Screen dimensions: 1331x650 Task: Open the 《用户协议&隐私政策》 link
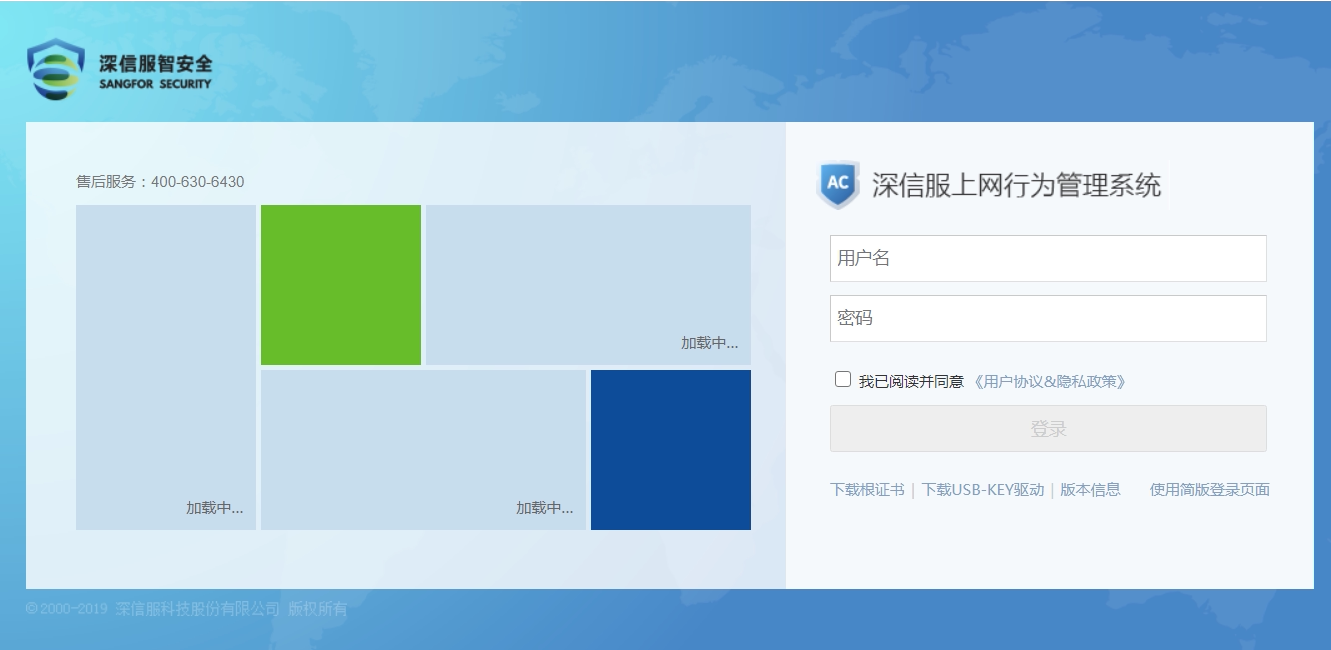click(x=1049, y=381)
